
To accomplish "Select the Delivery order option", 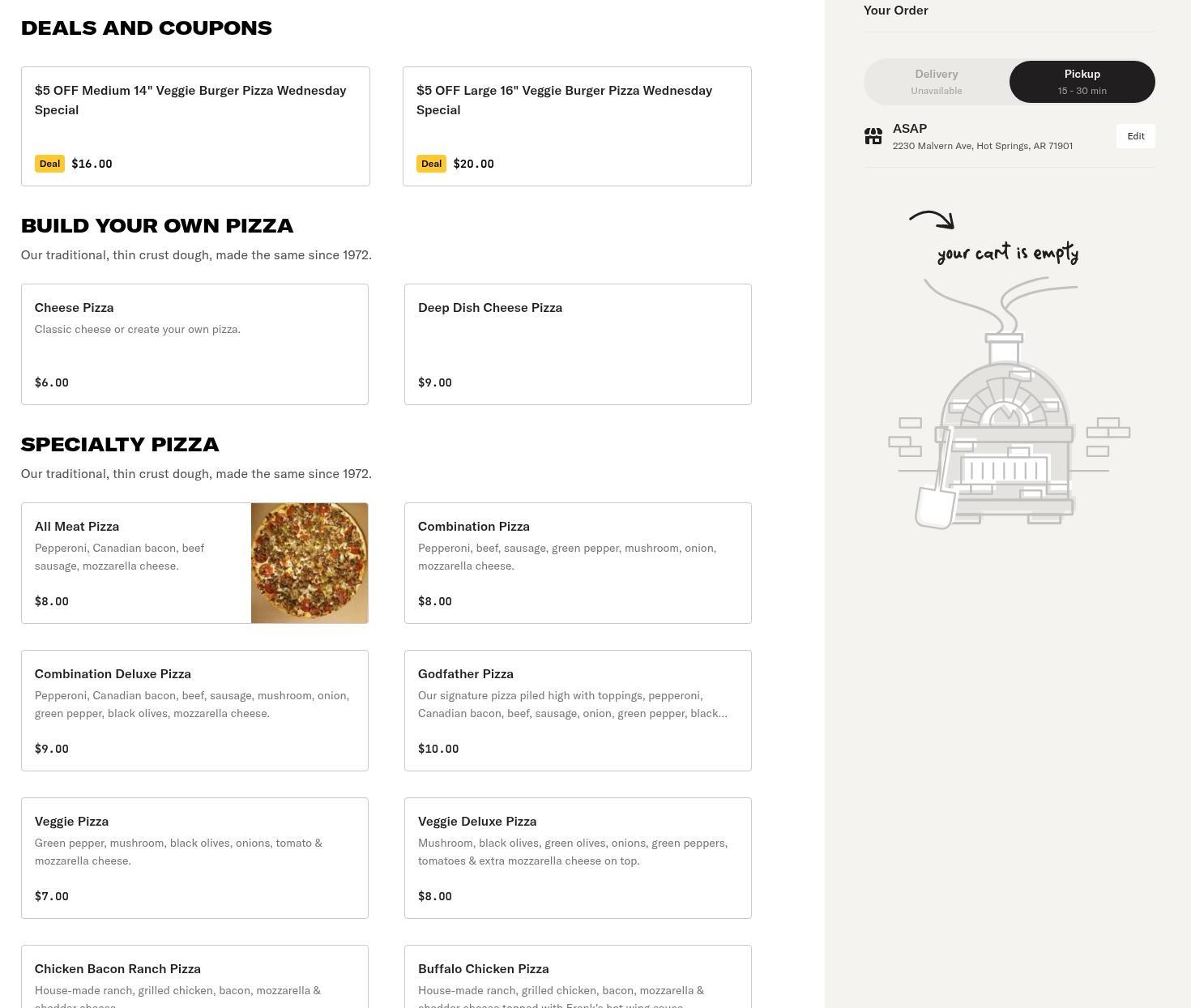I will 937,82.
